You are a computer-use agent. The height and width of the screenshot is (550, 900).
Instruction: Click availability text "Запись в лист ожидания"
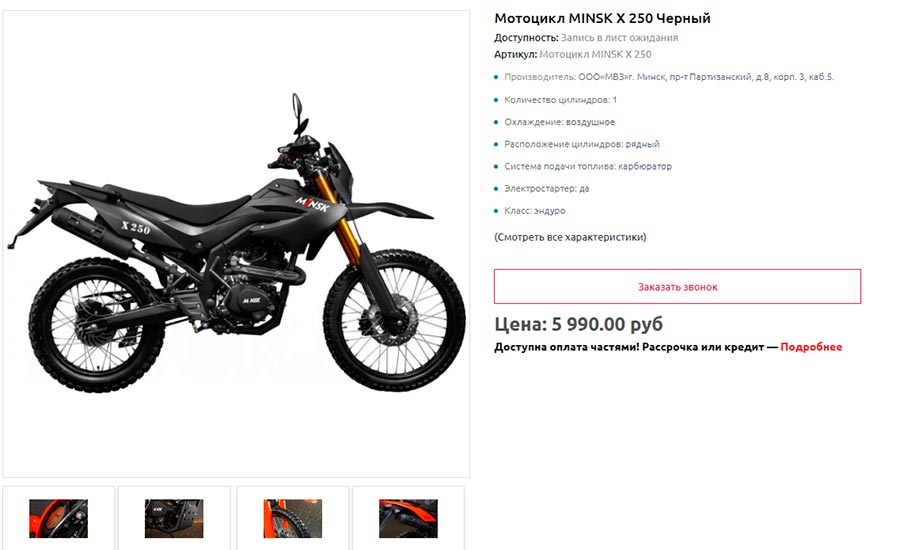coord(619,38)
